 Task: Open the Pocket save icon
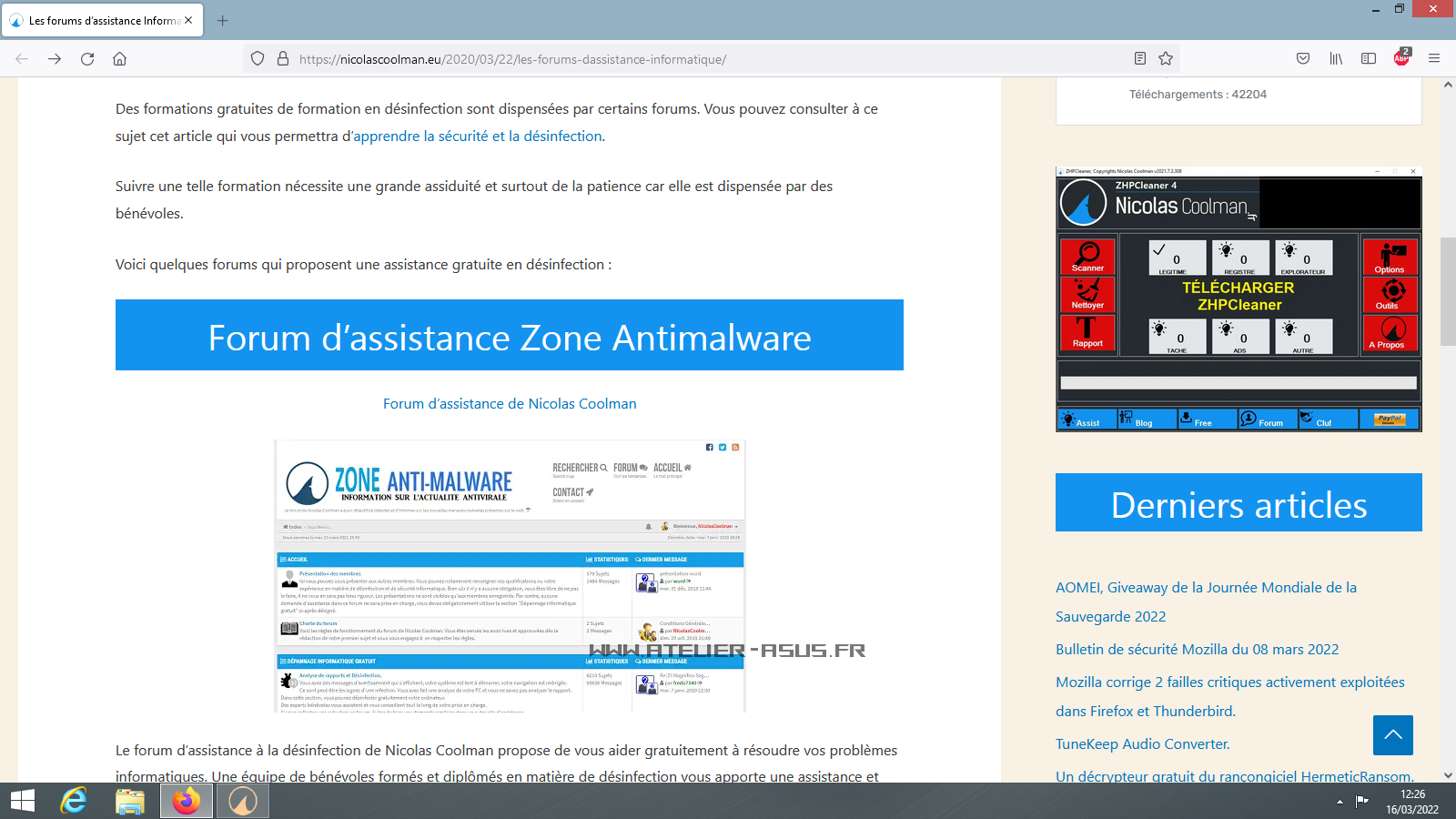click(1303, 59)
